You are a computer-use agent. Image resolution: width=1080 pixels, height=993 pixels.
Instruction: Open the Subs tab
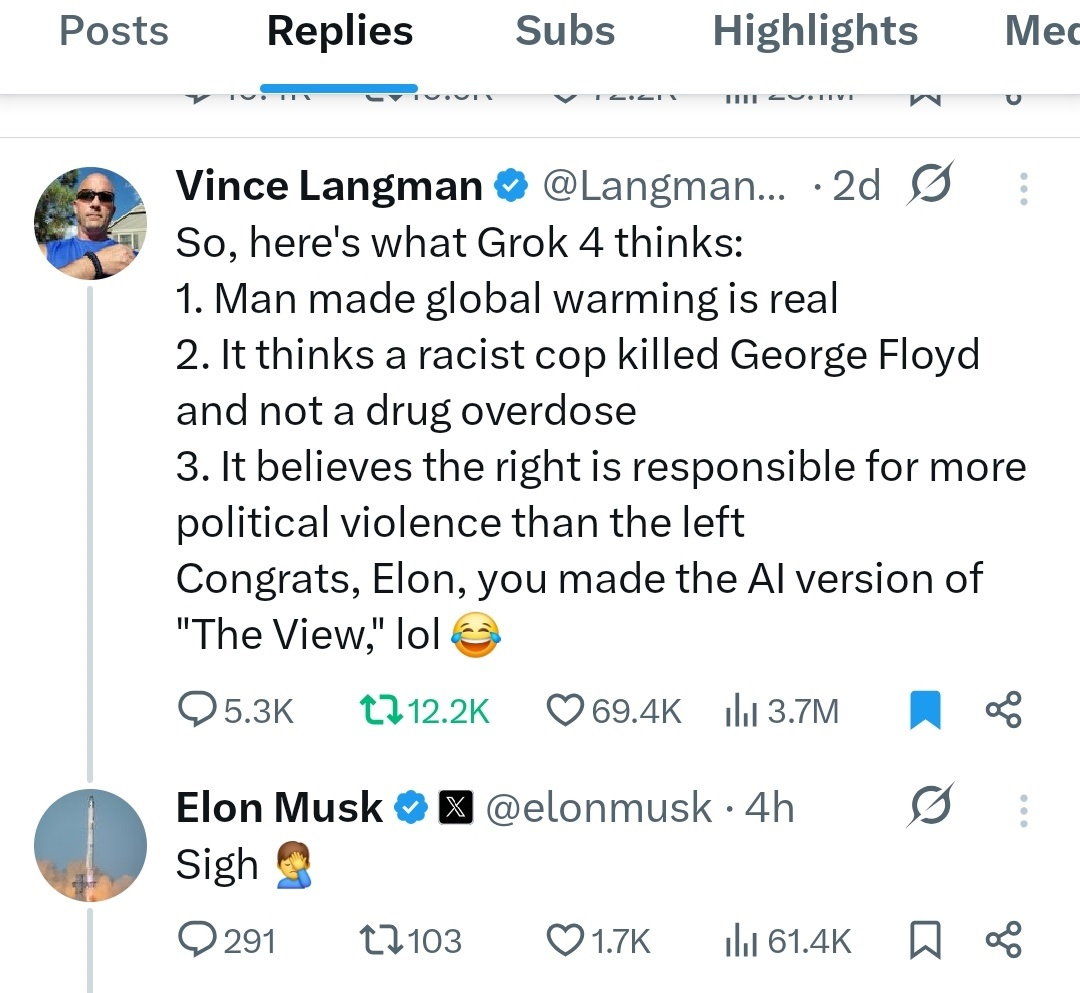pos(565,32)
